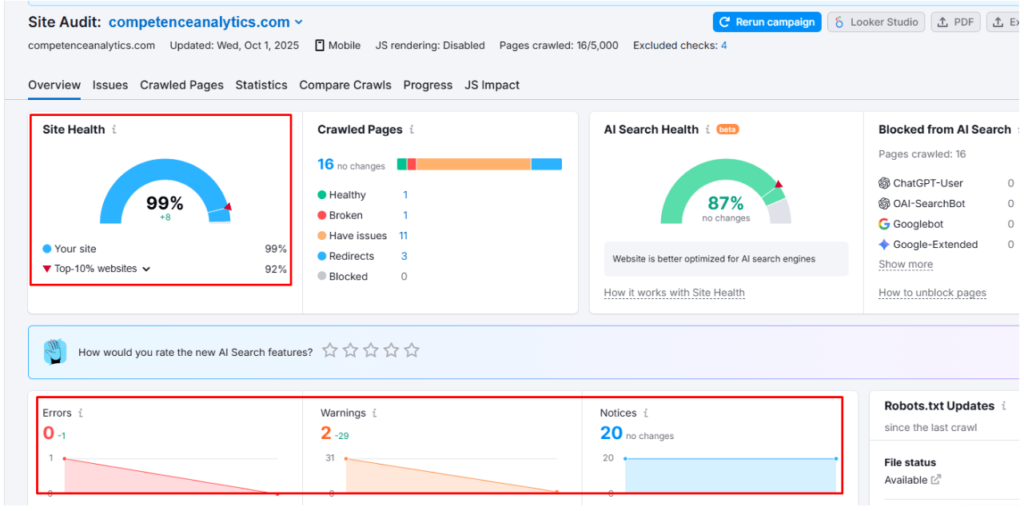Rate AI Search features one star
This screenshot has height=511, width=1024.
(x=330, y=351)
